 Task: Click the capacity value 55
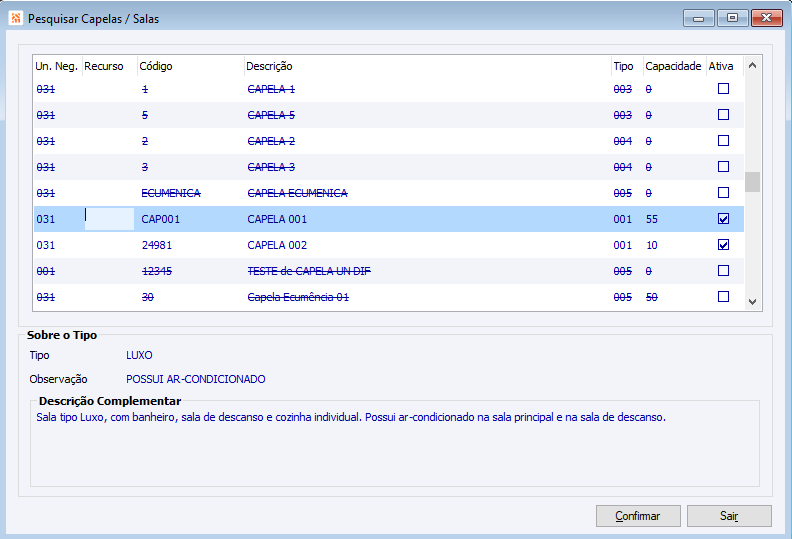click(x=652, y=219)
